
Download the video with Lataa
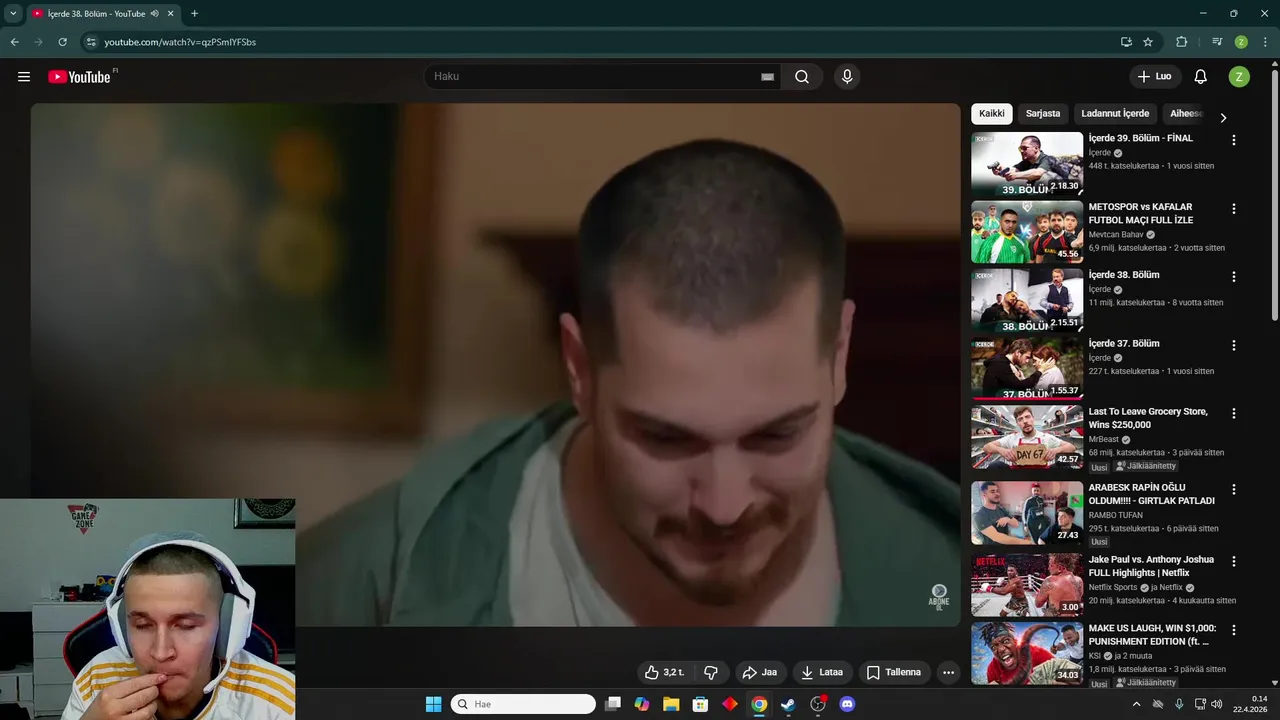[822, 672]
